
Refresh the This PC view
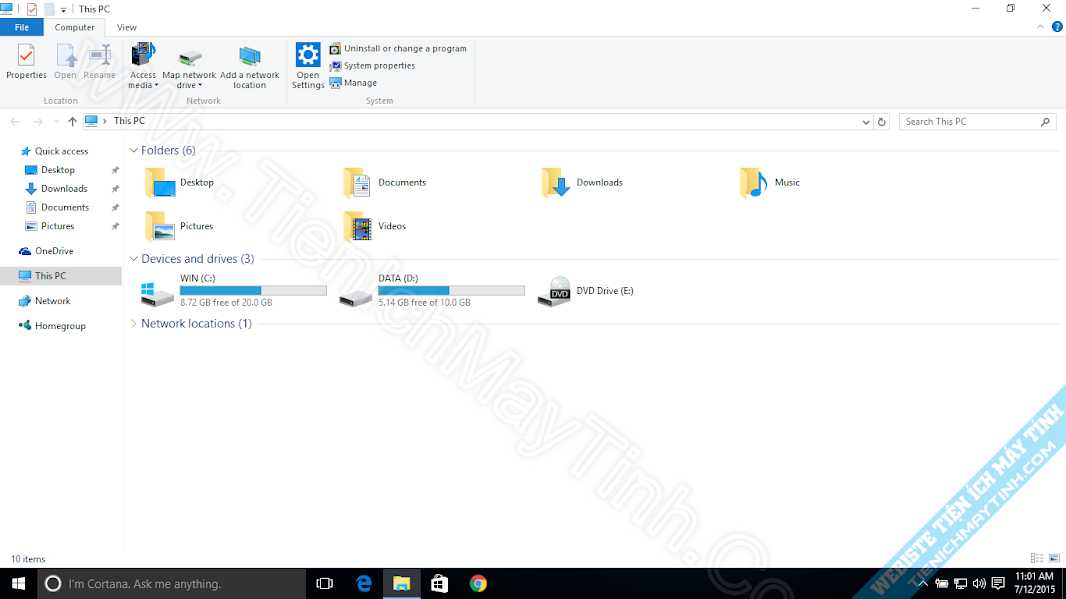coord(882,122)
